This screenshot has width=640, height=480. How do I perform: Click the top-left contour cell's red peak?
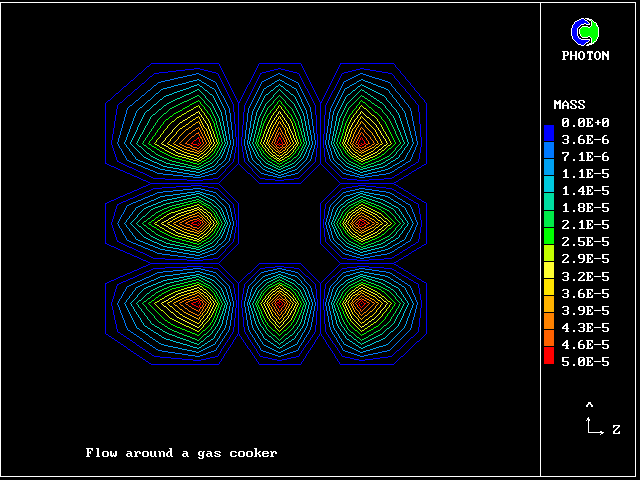point(194,140)
